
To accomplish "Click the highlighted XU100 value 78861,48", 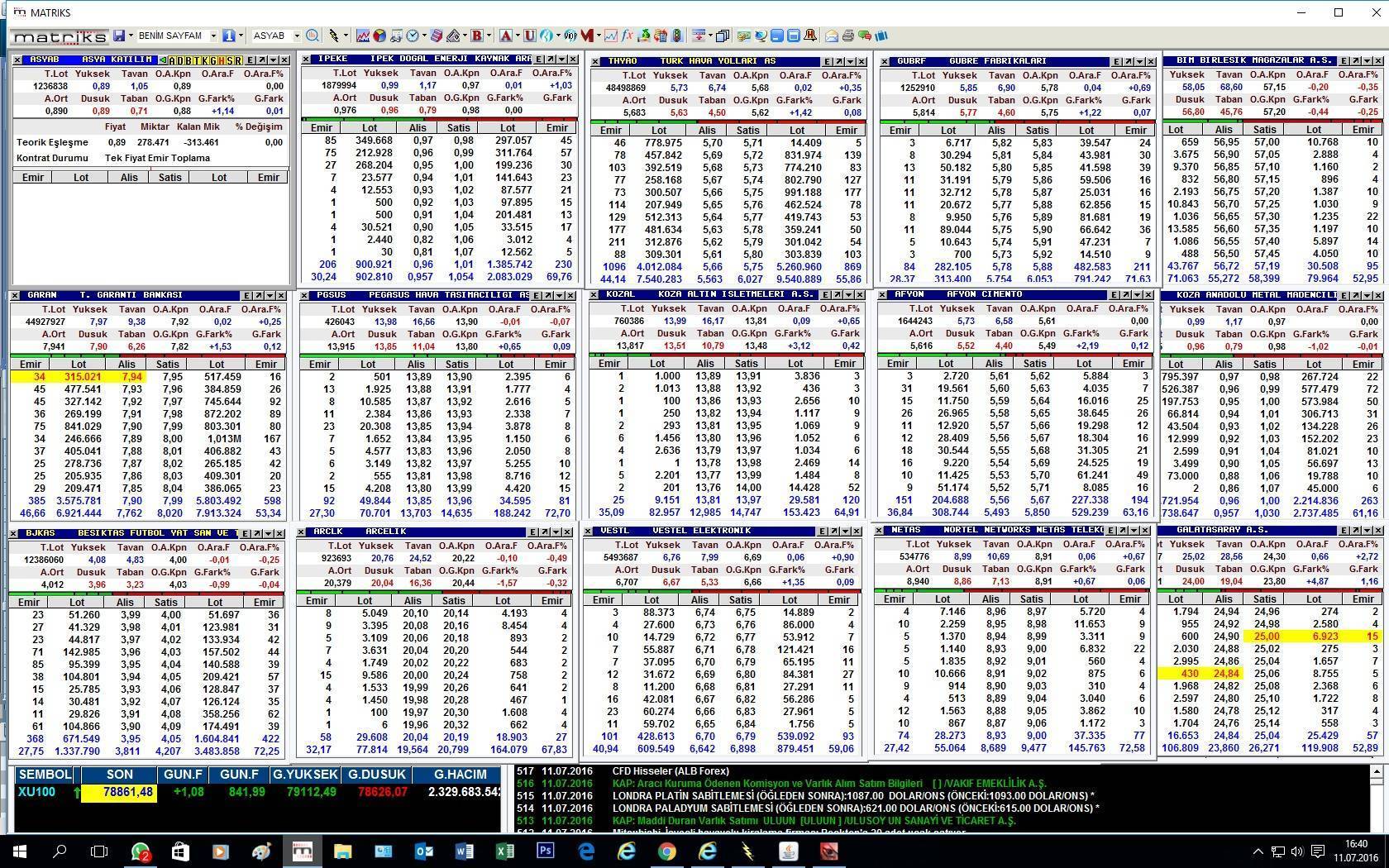I will coord(118,792).
